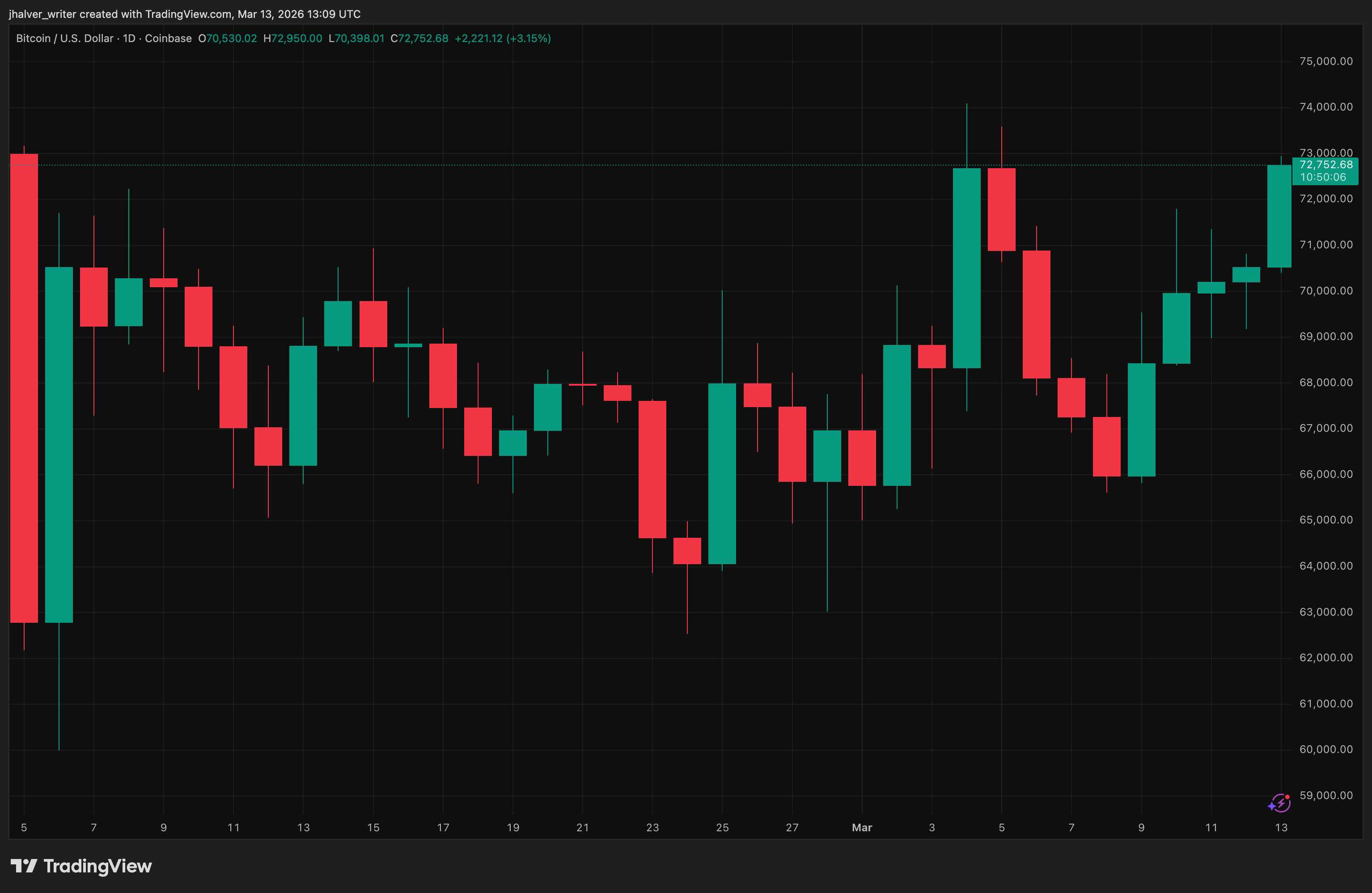Click the open price value O70,530.02
Image resolution: width=1372 pixels, height=893 pixels.
229,38
